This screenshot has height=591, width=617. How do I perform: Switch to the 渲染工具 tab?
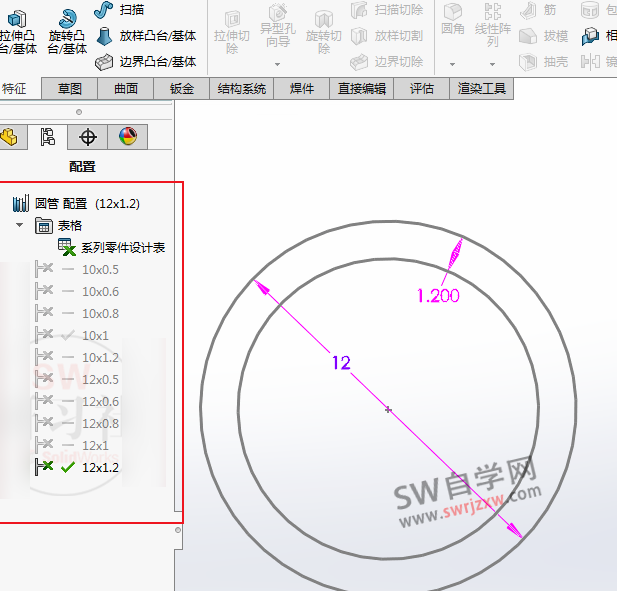(x=481, y=89)
